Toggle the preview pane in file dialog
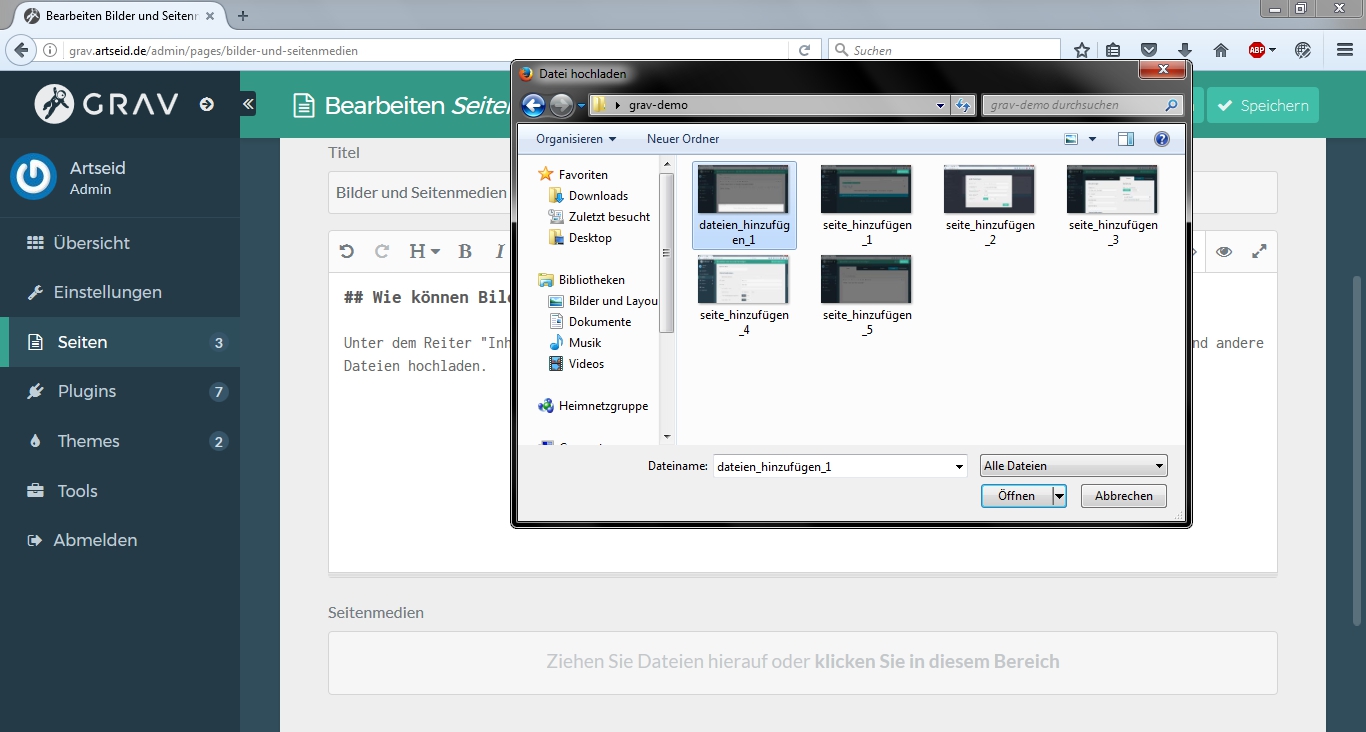Image resolution: width=1366 pixels, height=732 pixels. (x=1126, y=139)
